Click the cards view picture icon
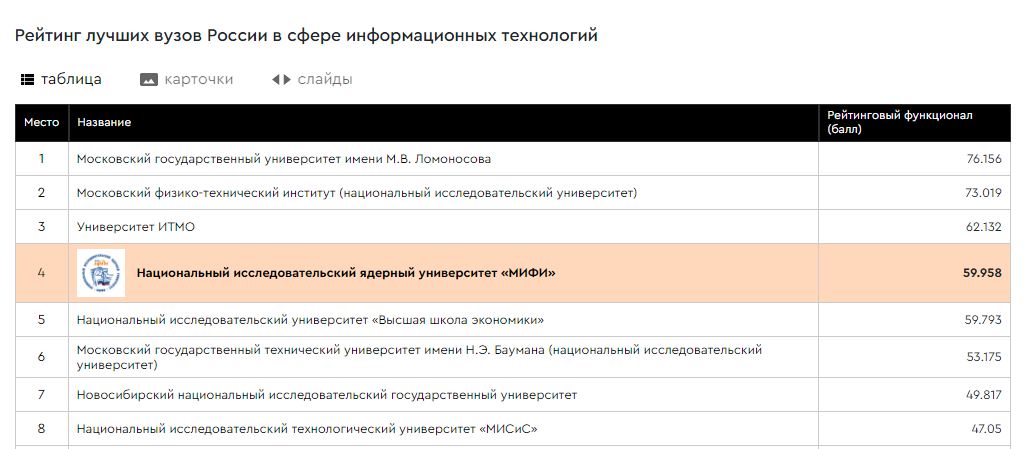 149,80
